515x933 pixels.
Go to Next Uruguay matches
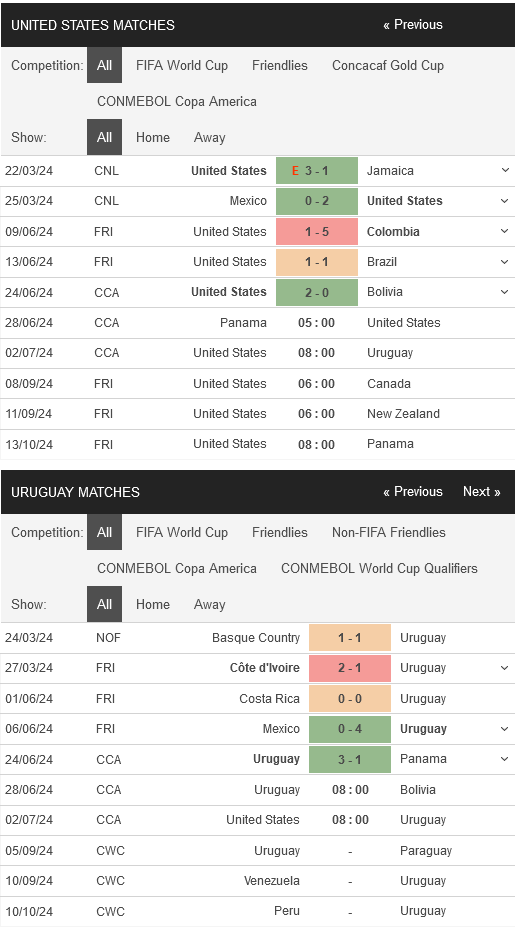[482, 492]
